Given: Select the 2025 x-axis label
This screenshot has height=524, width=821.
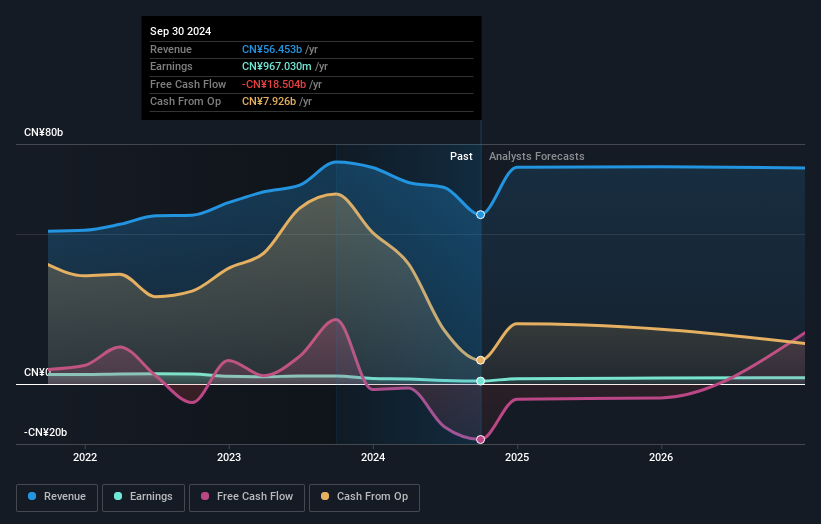Looking at the screenshot, I should (x=517, y=457).
